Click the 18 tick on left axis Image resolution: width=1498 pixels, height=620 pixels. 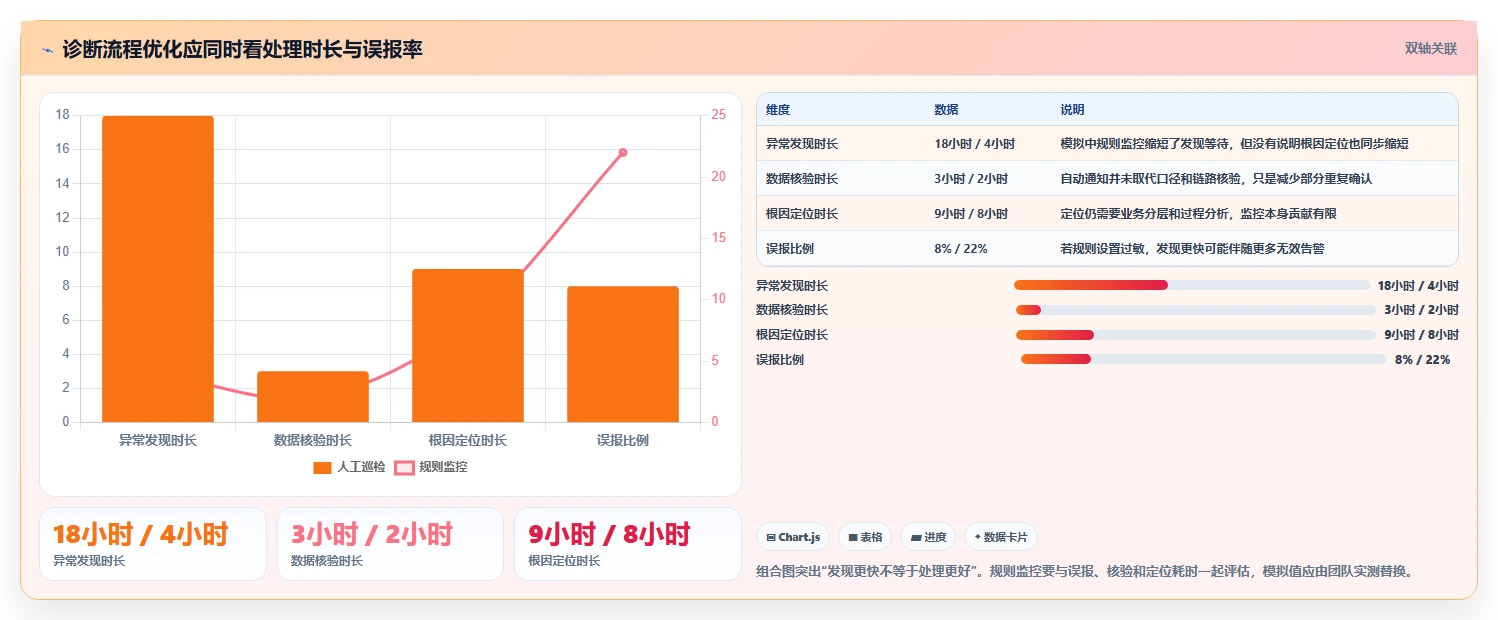coord(62,115)
